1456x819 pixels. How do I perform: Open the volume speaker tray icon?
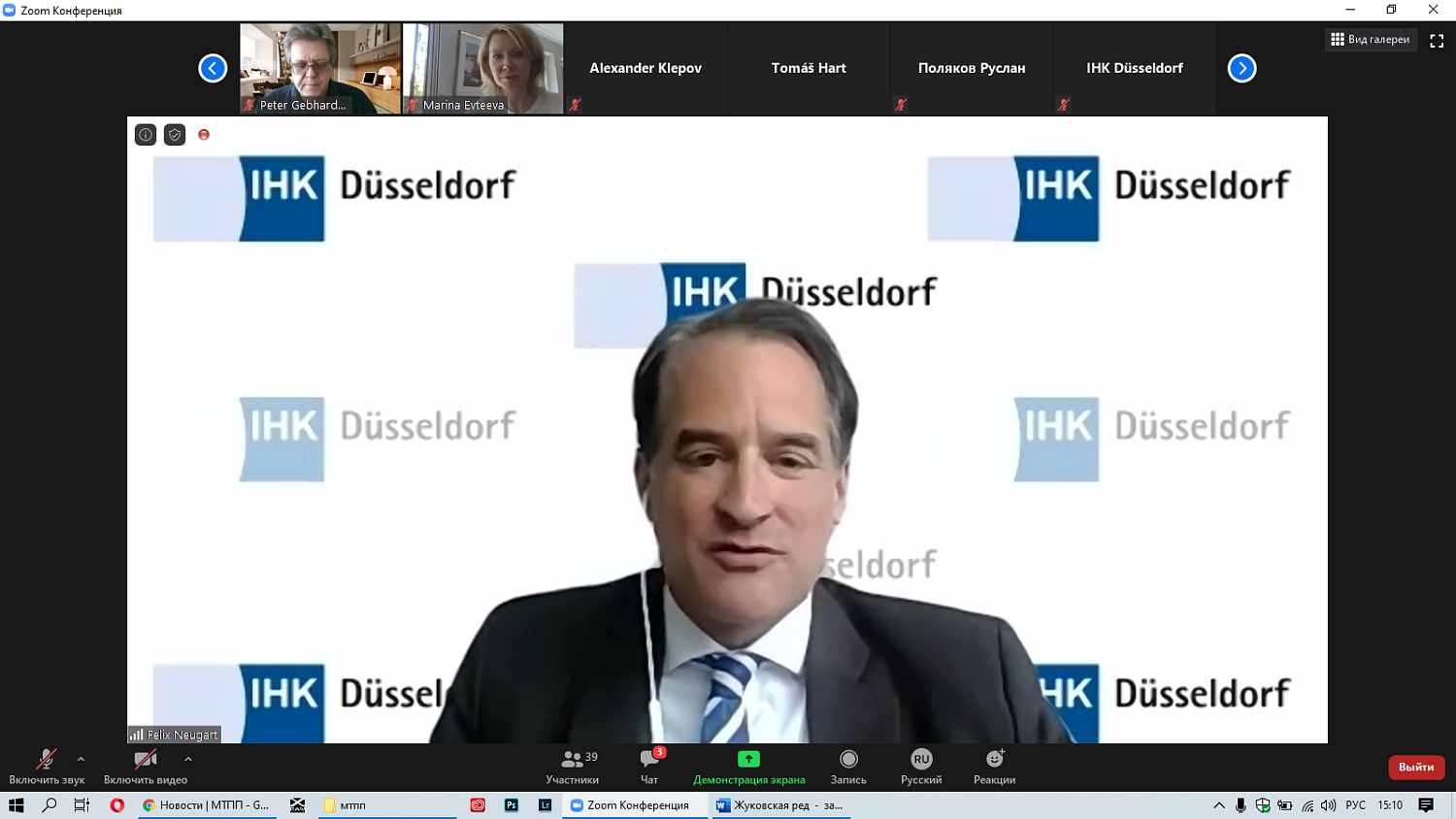point(1329,805)
